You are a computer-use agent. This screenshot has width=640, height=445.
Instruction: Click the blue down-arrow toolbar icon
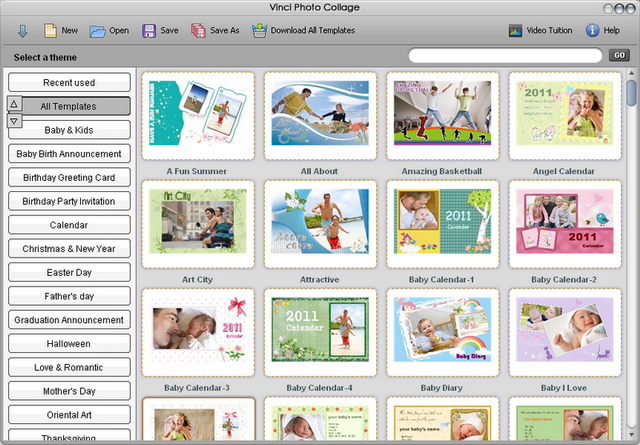[x=23, y=31]
